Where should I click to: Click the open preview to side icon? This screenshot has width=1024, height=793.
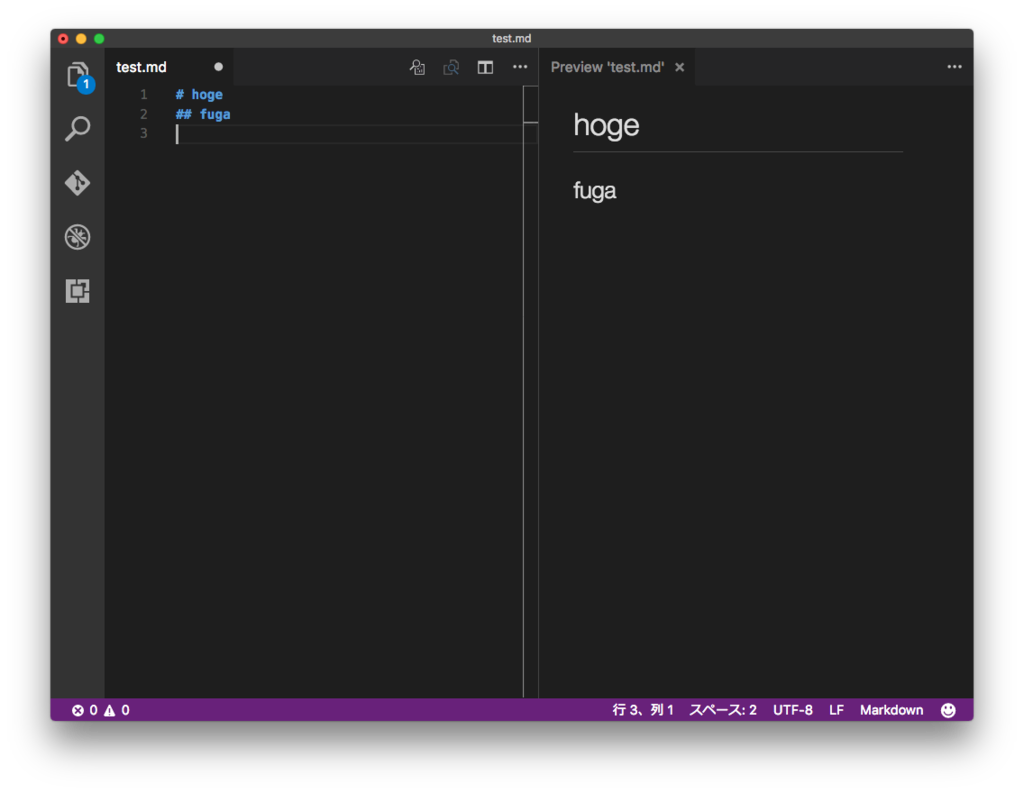451,67
